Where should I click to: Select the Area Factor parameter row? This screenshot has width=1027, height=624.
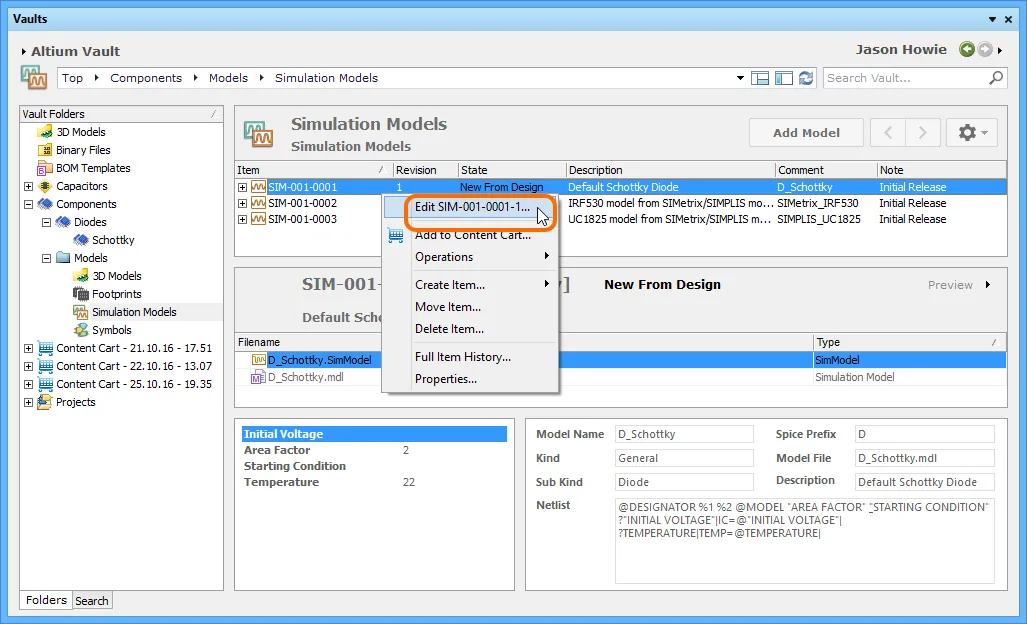coord(374,450)
